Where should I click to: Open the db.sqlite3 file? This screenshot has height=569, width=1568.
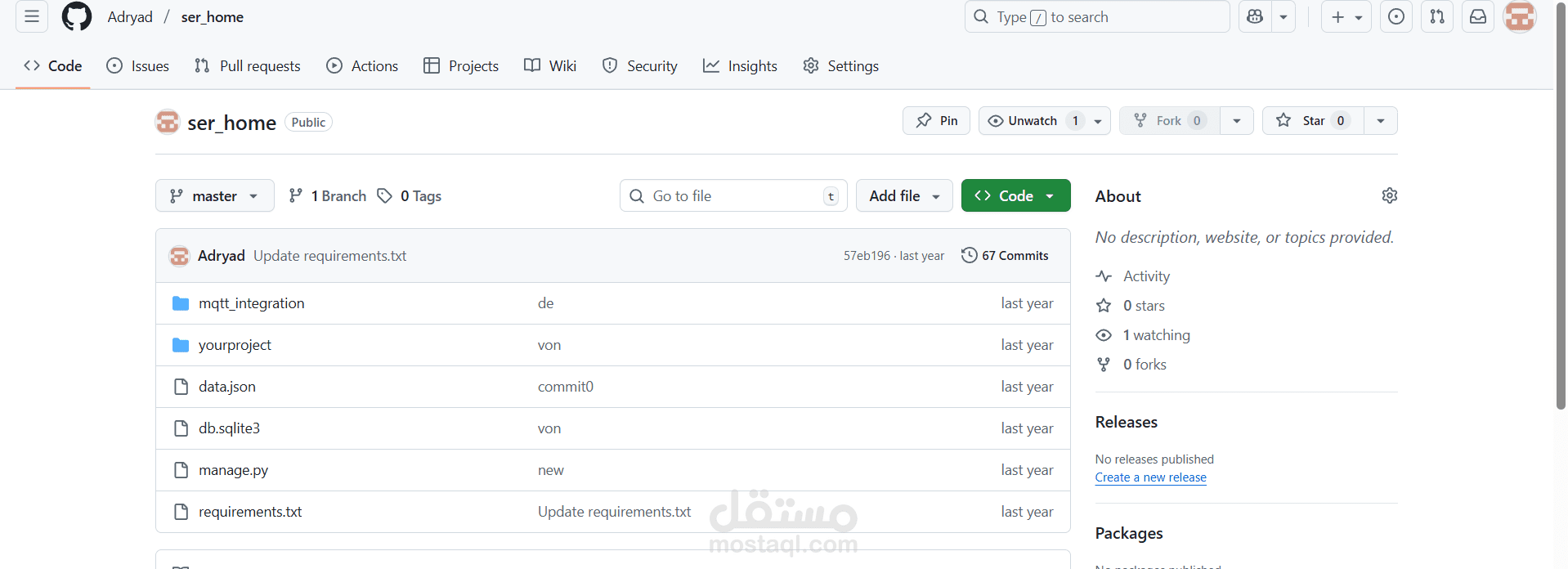click(x=229, y=428)
